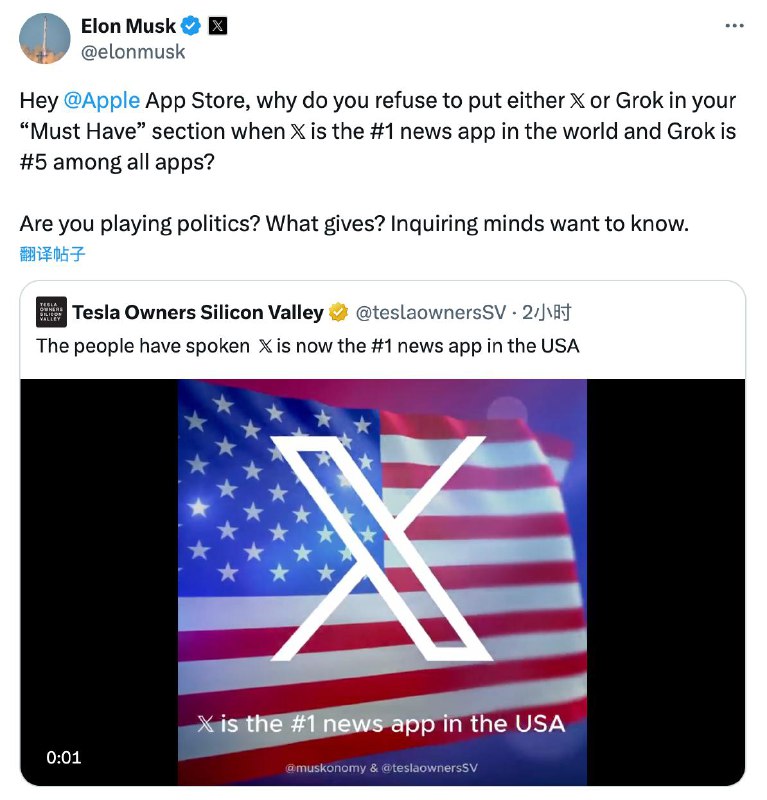Click the main tweet text about Grok

(378, 129)
